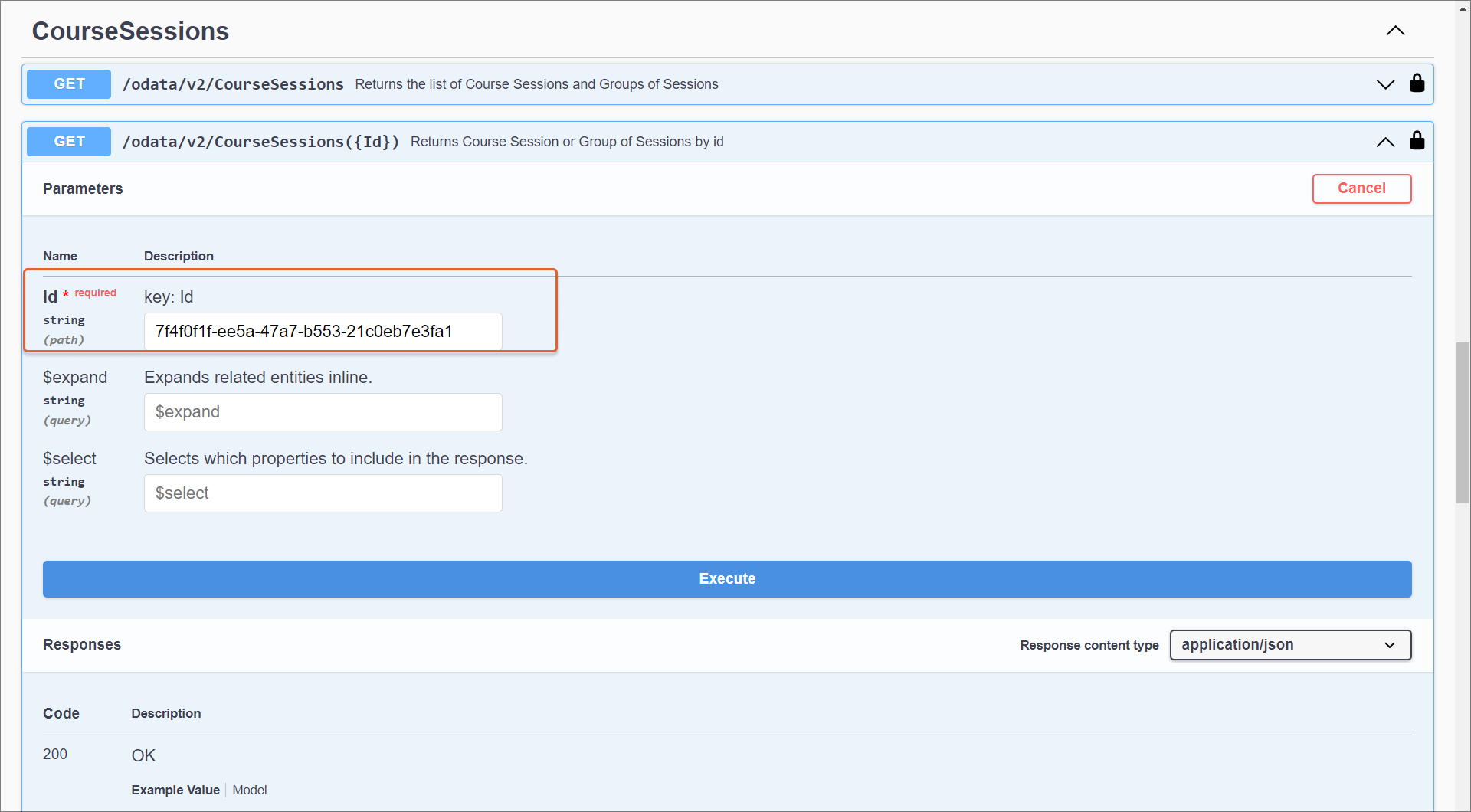1471x812 pixels.
Task: Switch to the Example Value tab
Action: click(175, 790)
